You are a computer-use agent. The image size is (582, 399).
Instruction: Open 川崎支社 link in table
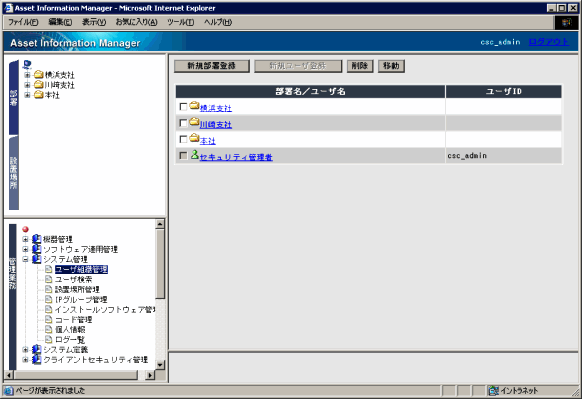[216, 124]
